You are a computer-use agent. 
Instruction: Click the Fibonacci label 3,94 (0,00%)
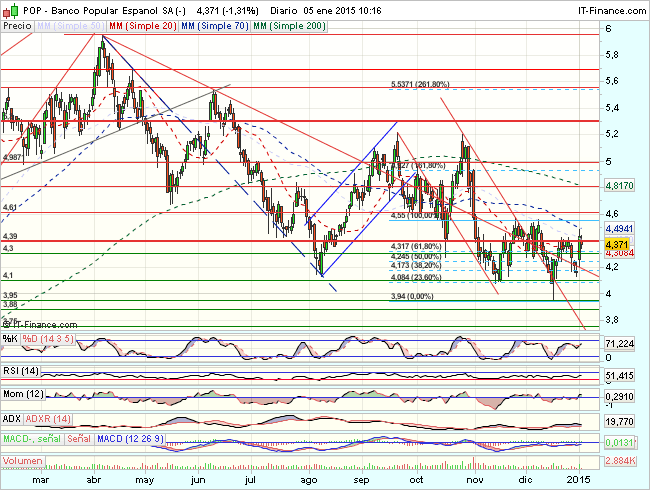click(x=412, y=296)
